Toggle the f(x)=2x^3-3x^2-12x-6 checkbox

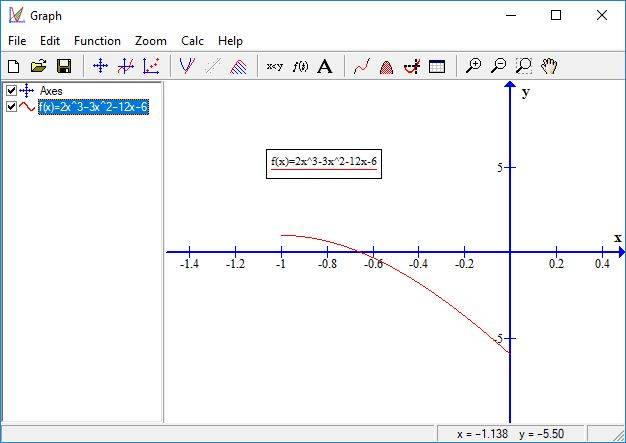pos(11,107)
